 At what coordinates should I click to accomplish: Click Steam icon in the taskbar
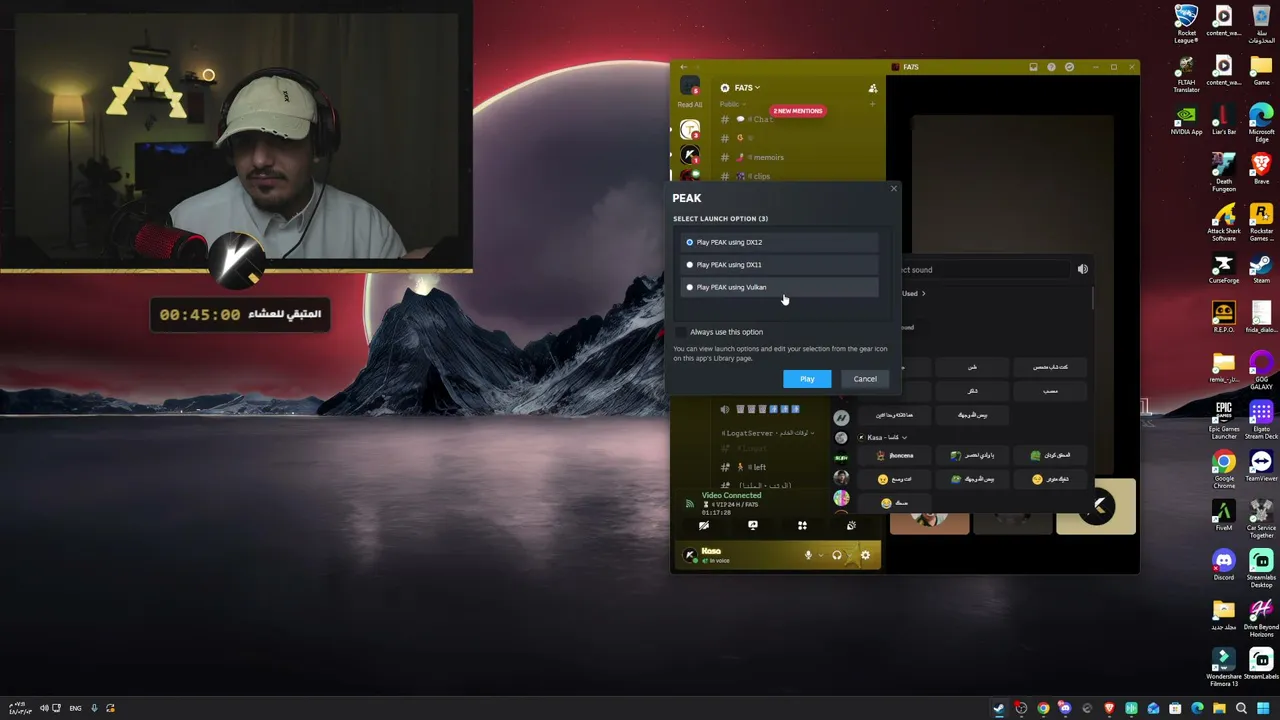[x=998, y=708]
